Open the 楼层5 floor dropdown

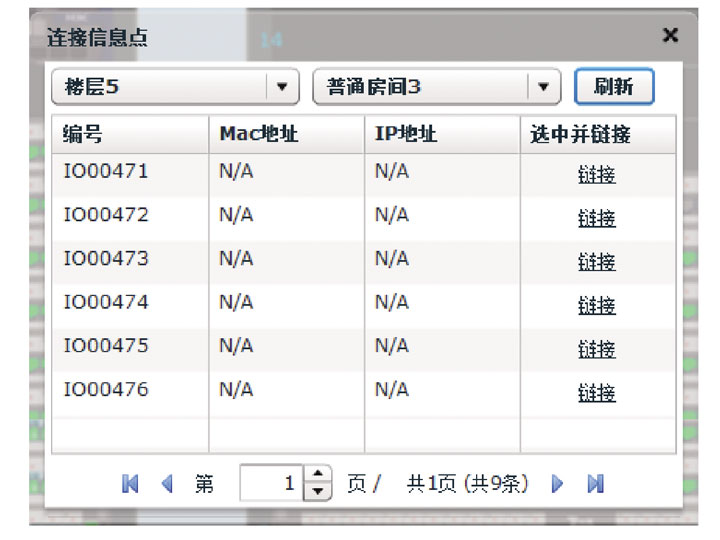coord(282,87)
